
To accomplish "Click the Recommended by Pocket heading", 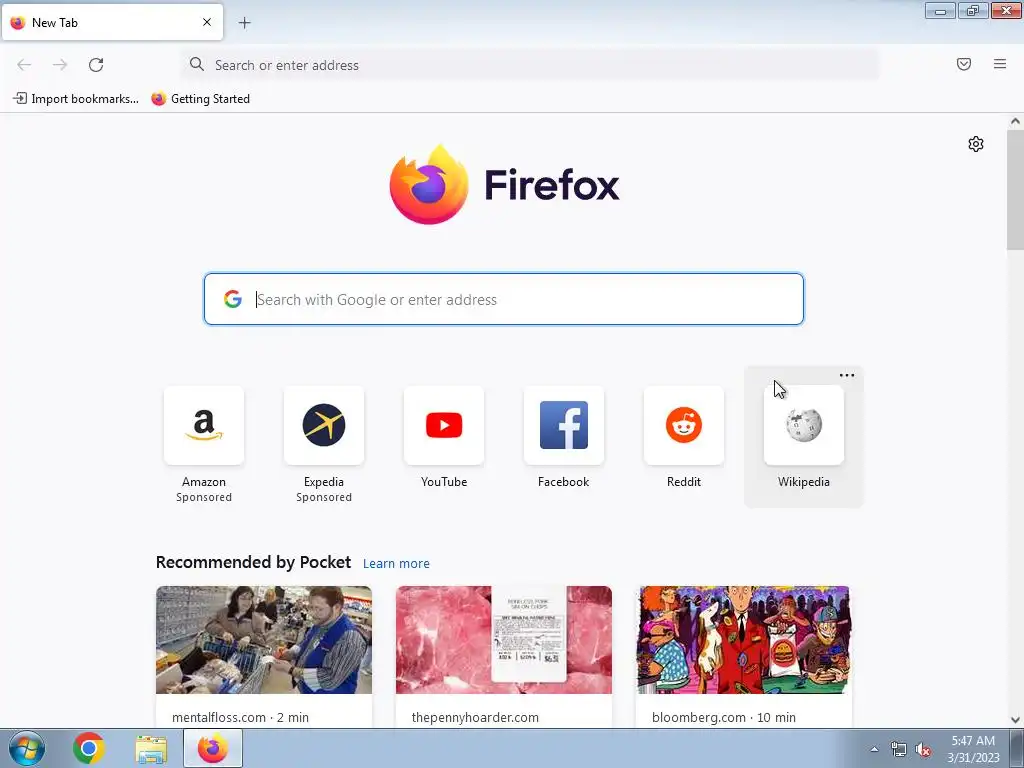I will click(253, 562).
